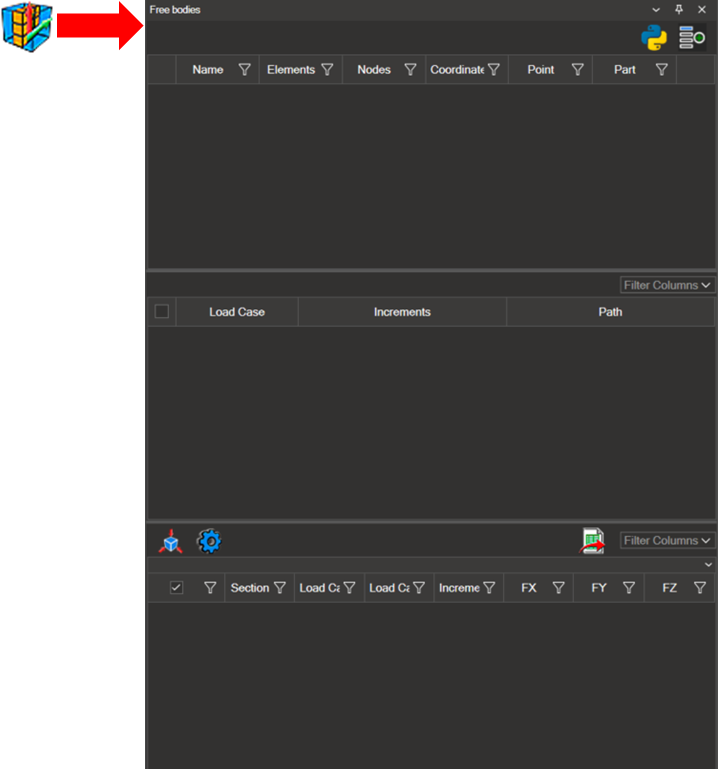This screenshot has width=718, height=769.
Task: Click the small chevron above FZ column
Action: click(x=708, y=565)
